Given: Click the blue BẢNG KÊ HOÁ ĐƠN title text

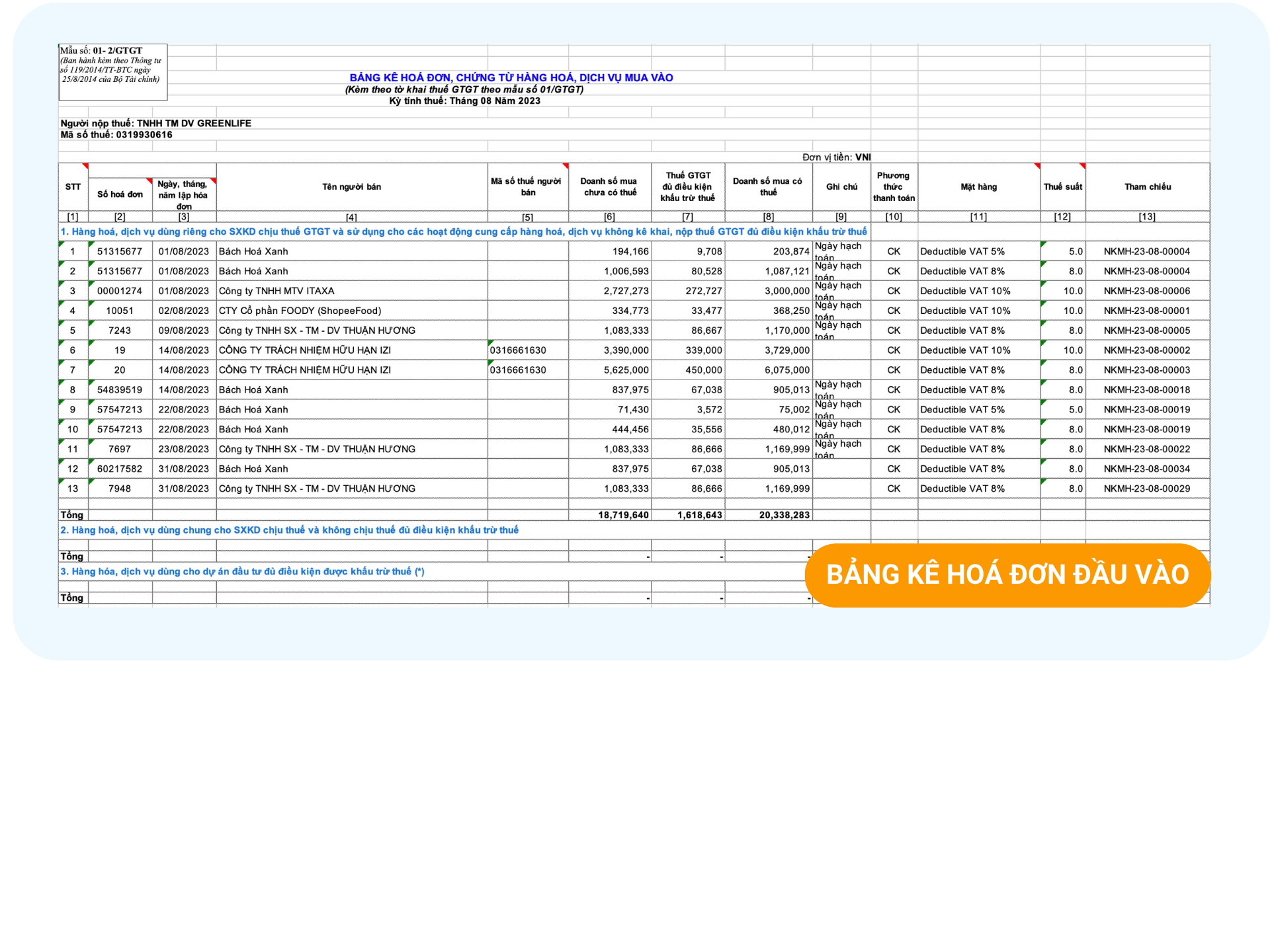Looking at the screenshot, I should point(511,77).
